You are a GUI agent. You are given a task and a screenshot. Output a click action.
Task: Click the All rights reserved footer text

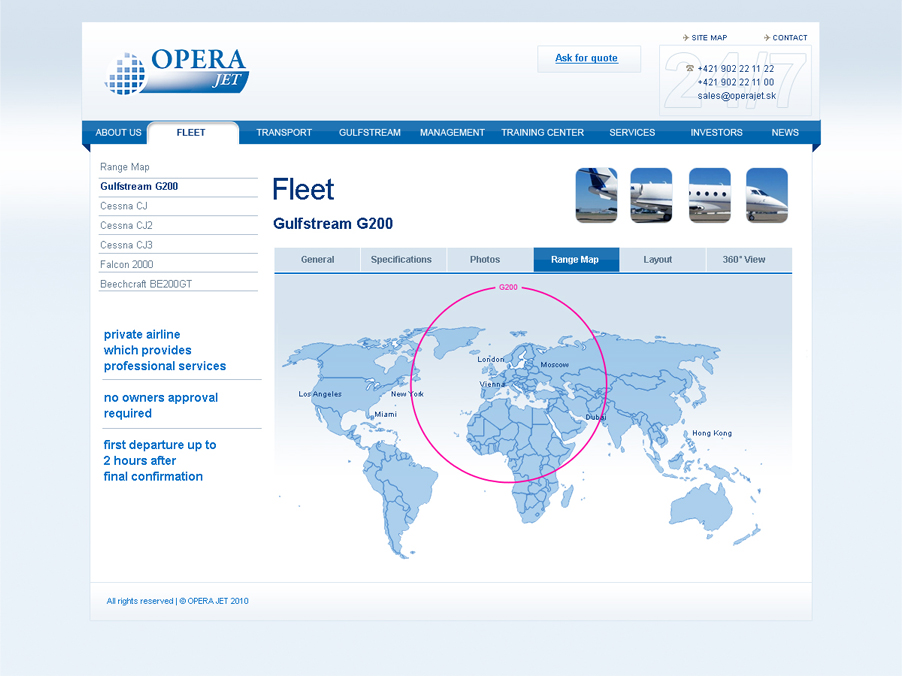(177, 601)
